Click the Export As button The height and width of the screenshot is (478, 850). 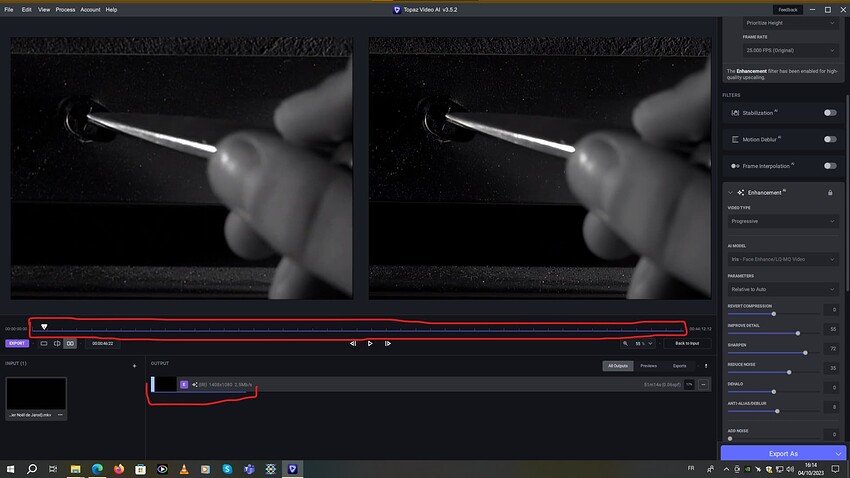[x=783, y=454]
